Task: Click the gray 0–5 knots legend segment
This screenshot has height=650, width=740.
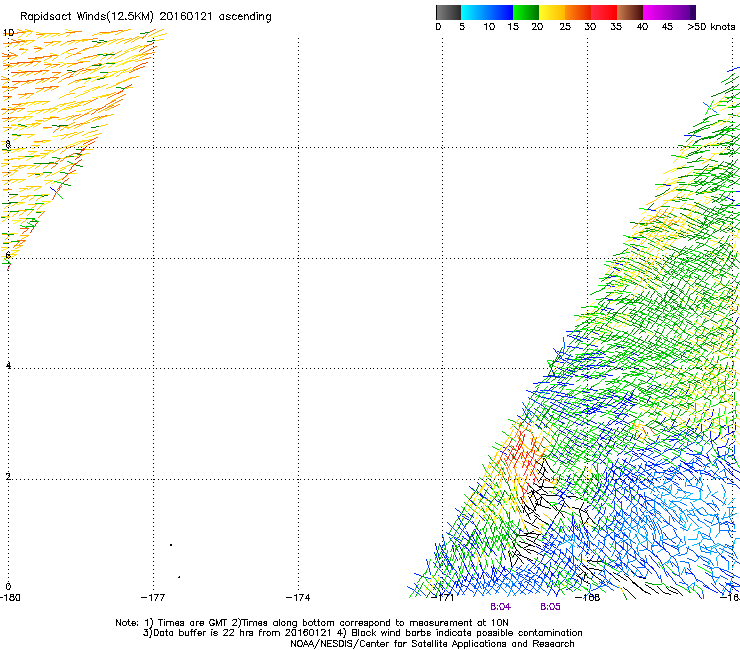Action: point(448,12)
